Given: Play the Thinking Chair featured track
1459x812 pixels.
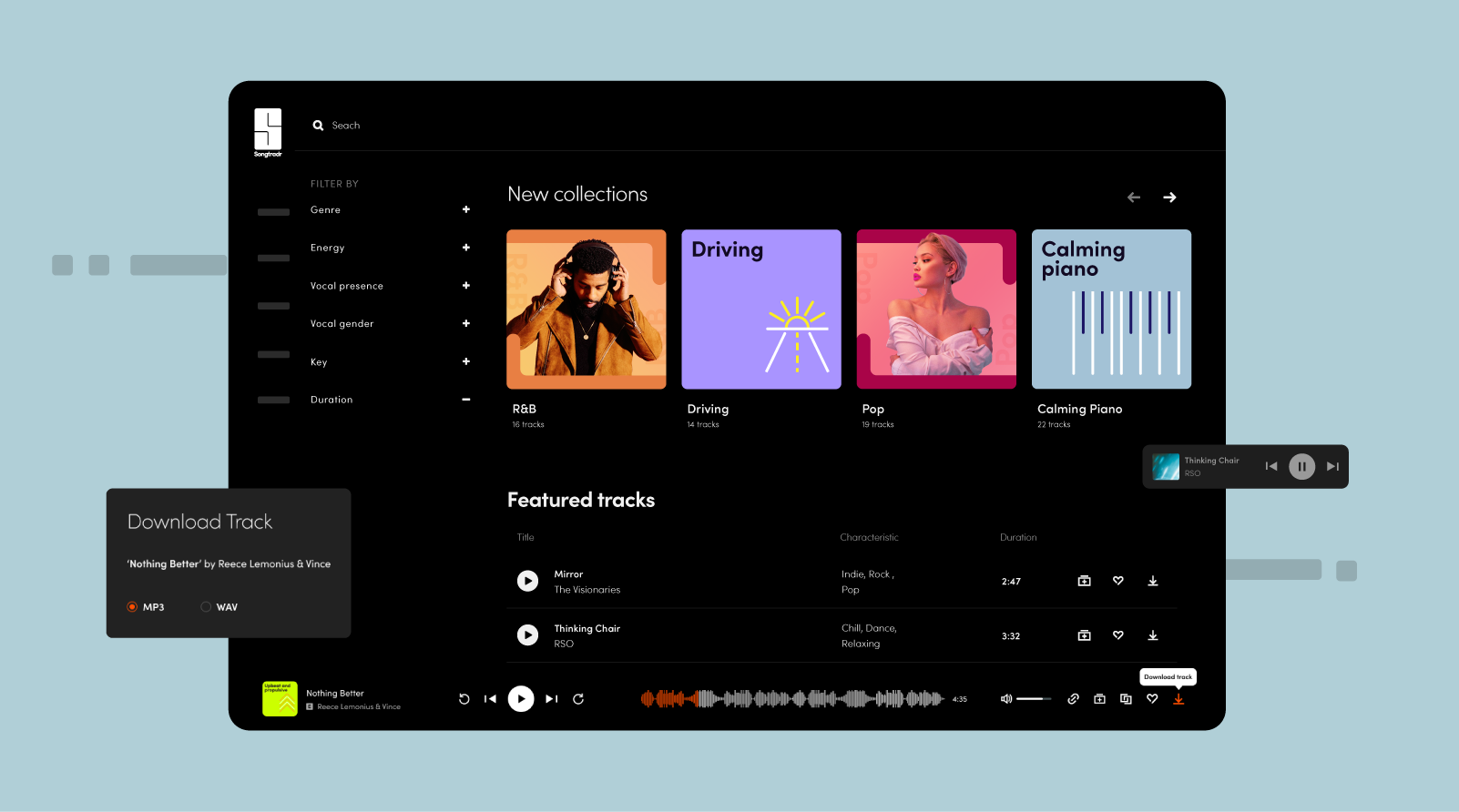Looking at the screenshot, I should tap(527, 634).
